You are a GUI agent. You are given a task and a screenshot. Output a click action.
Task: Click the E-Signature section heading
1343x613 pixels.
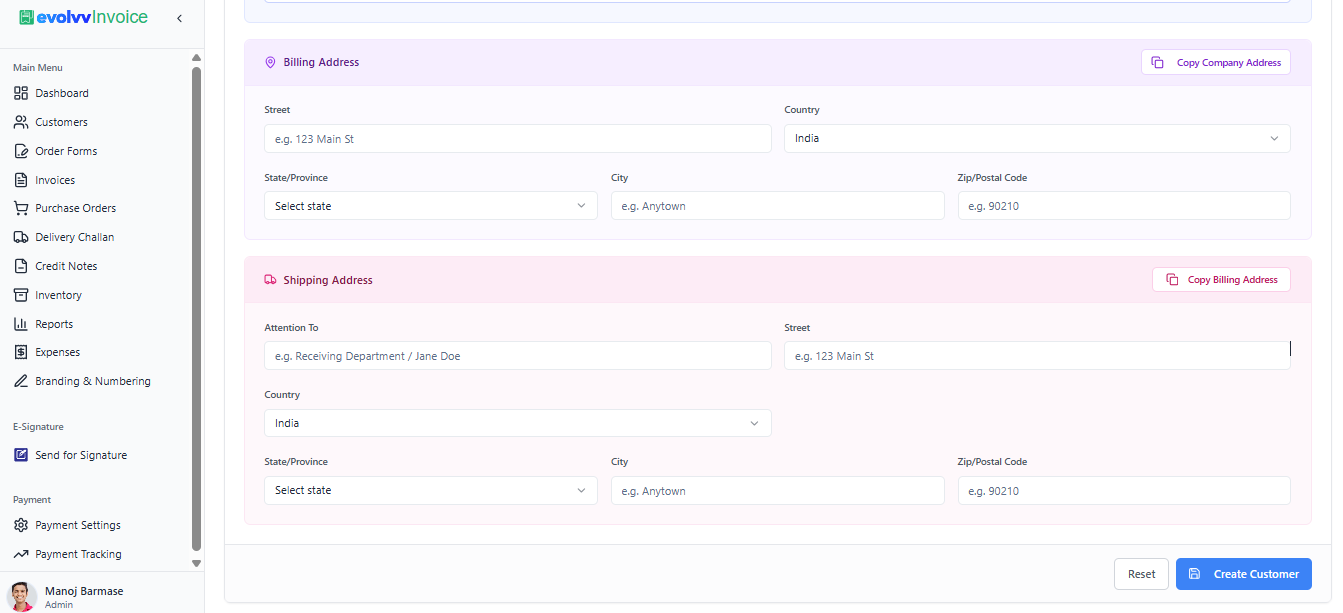[x=38, y=427]
